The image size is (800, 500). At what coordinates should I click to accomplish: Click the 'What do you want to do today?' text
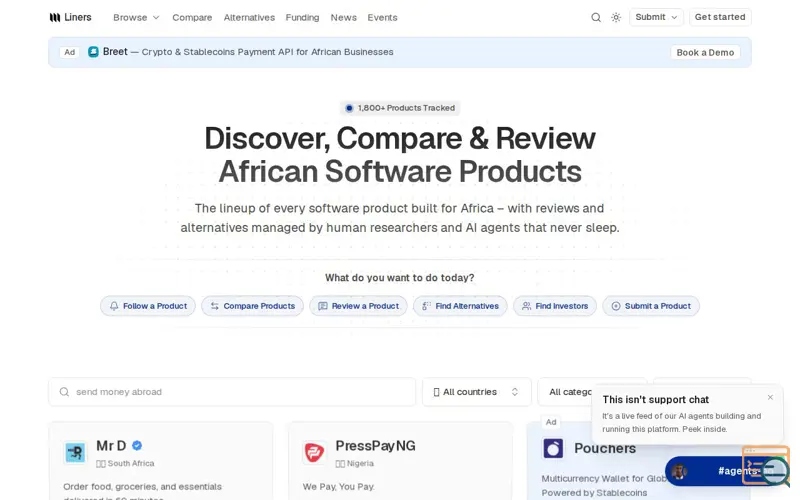tap(399, 278)
